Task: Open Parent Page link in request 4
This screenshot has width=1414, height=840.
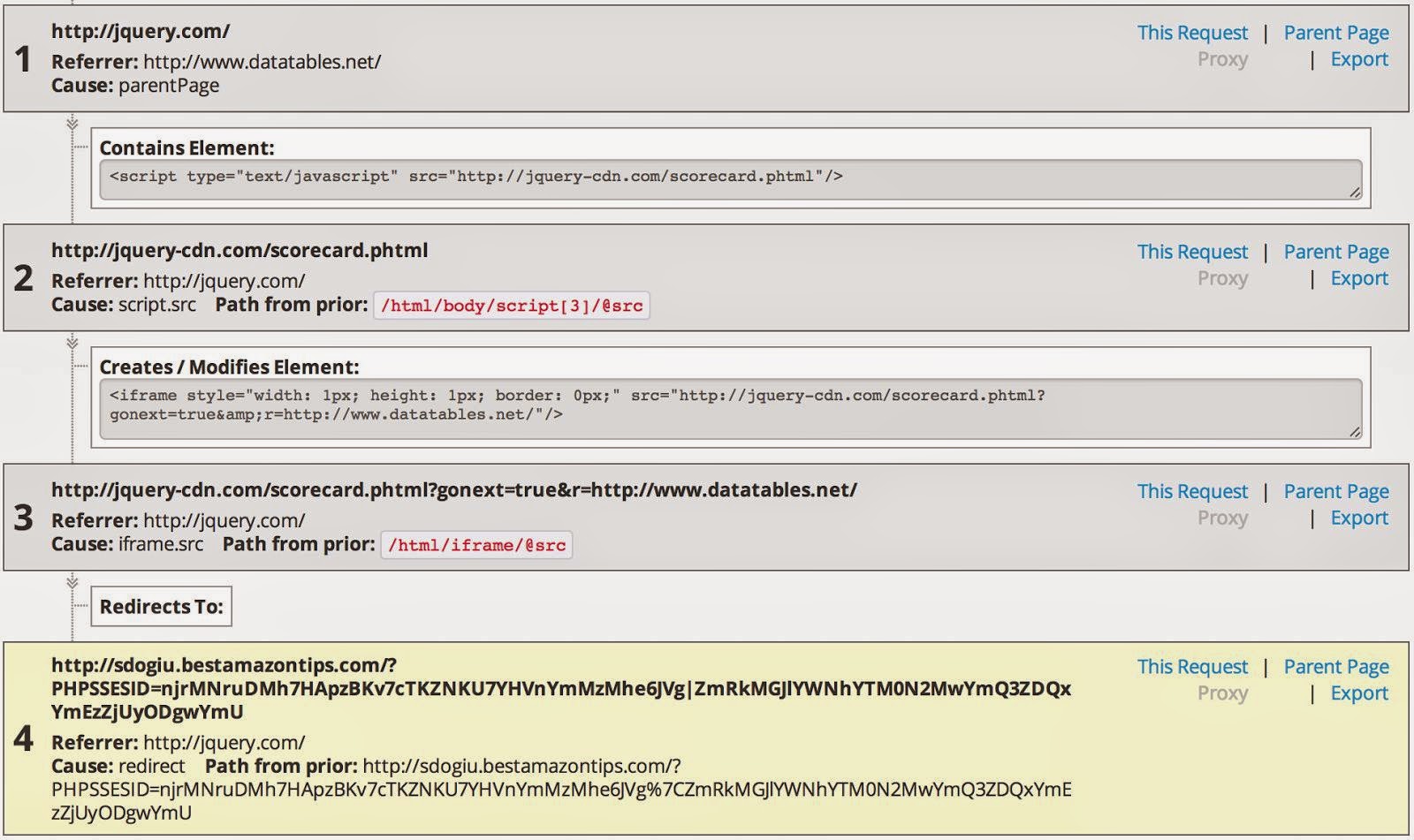Action: (x=1336, y=667)
